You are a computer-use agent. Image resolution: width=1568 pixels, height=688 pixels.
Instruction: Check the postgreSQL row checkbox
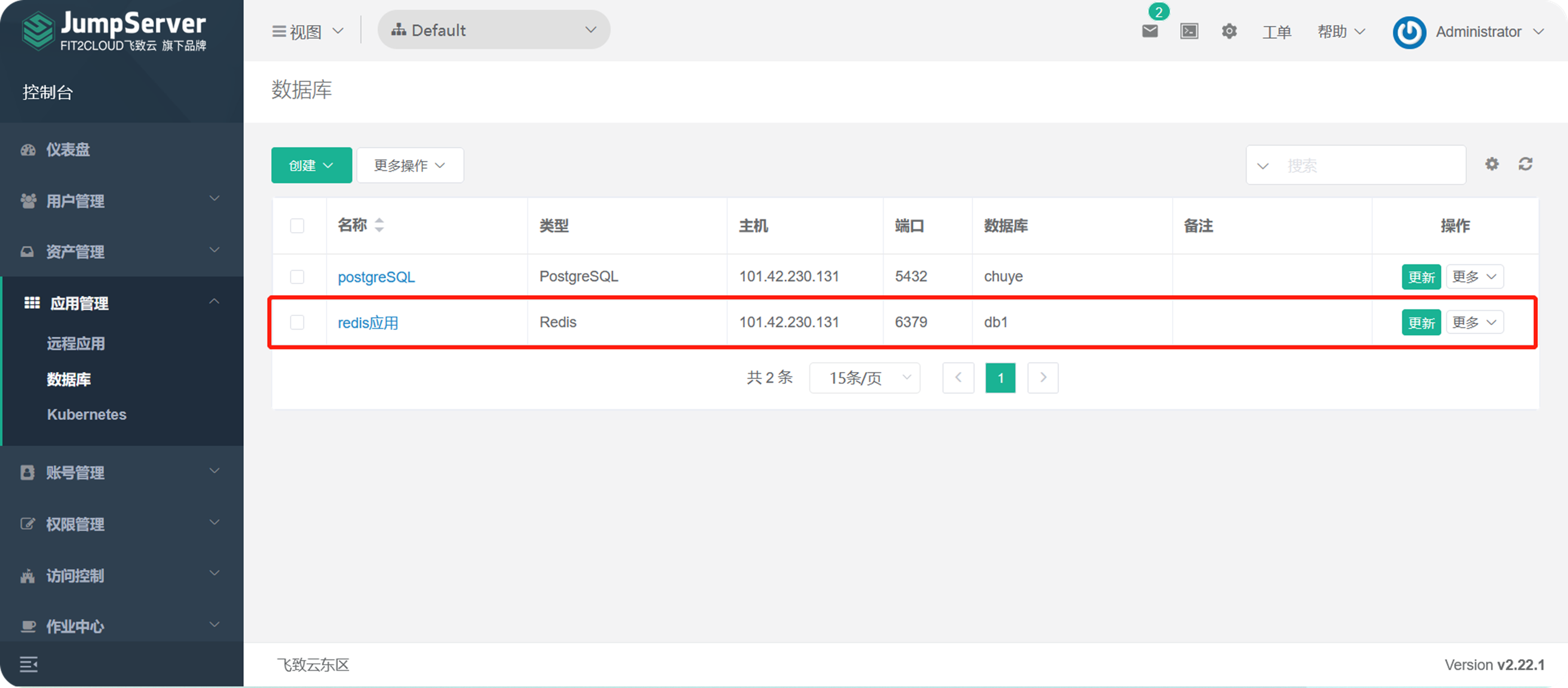tap(298, 276)
